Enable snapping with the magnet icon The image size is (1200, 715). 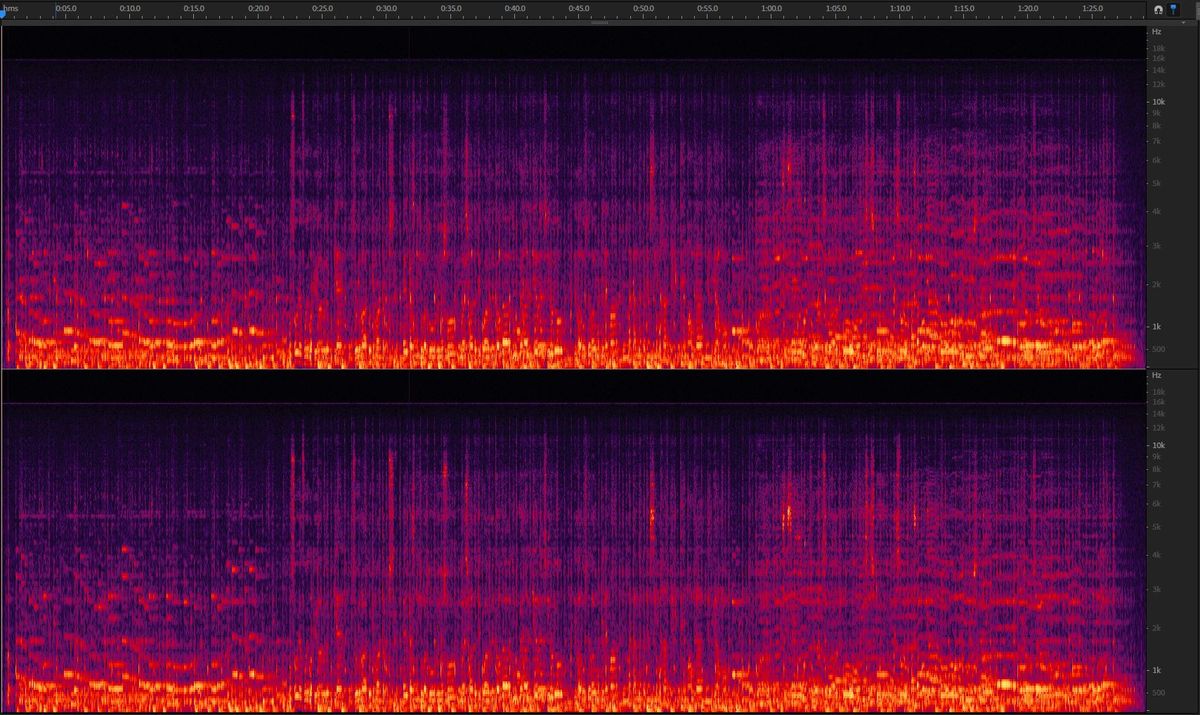[x=1158, y=9]
